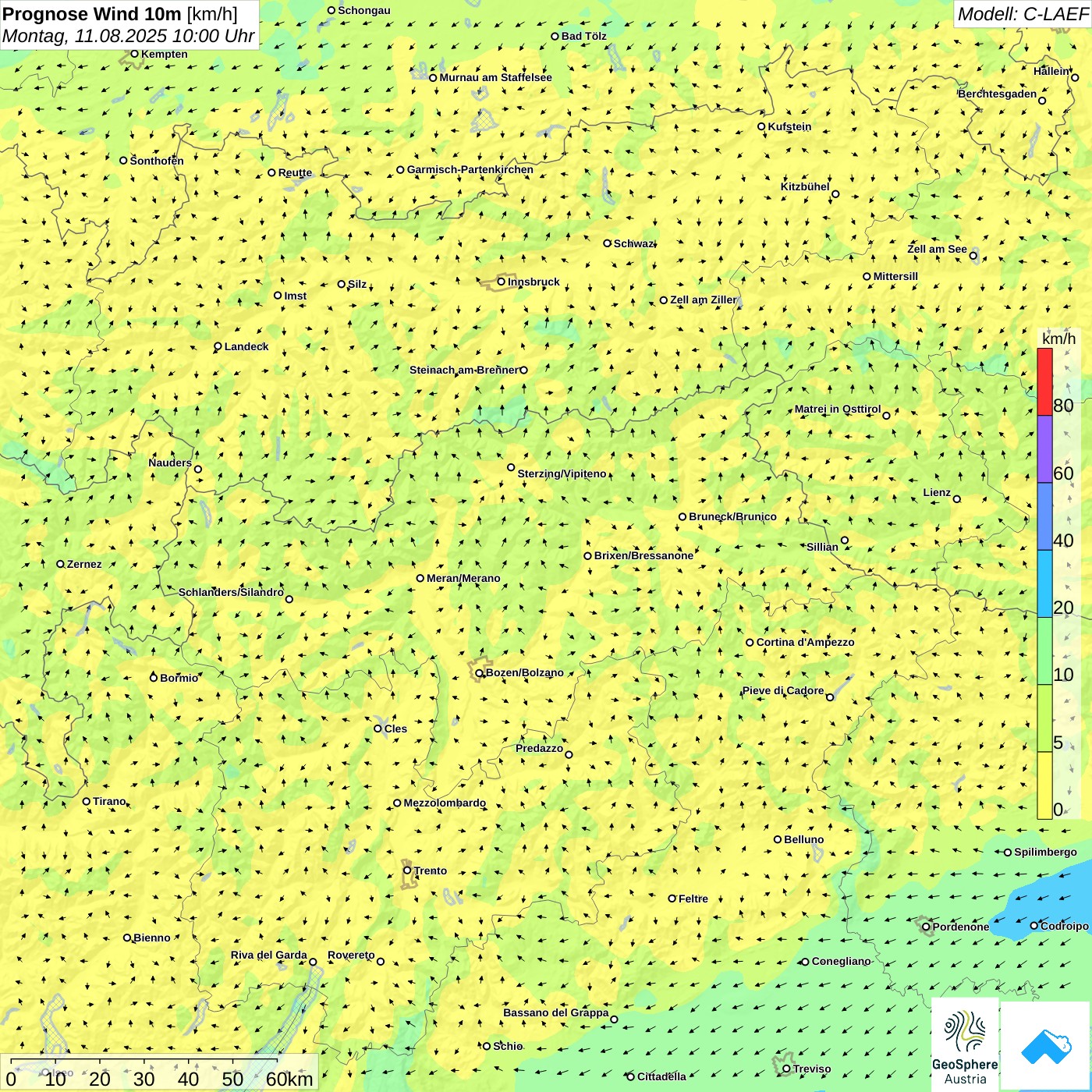Click the Kempten city marker
The height and width of the screenshot is (1092, 1092).
134,54
